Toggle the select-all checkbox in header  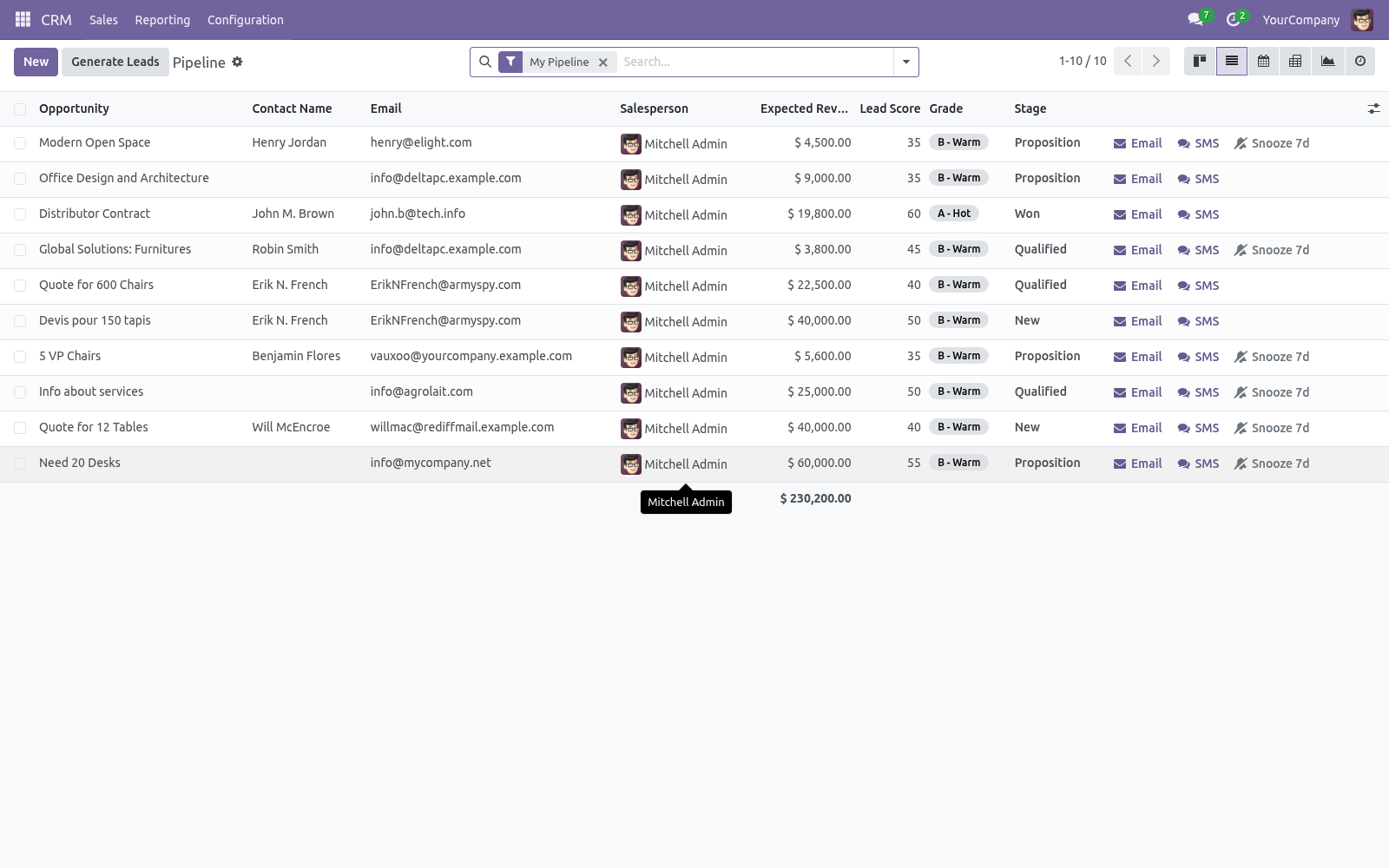click(20, 109)
